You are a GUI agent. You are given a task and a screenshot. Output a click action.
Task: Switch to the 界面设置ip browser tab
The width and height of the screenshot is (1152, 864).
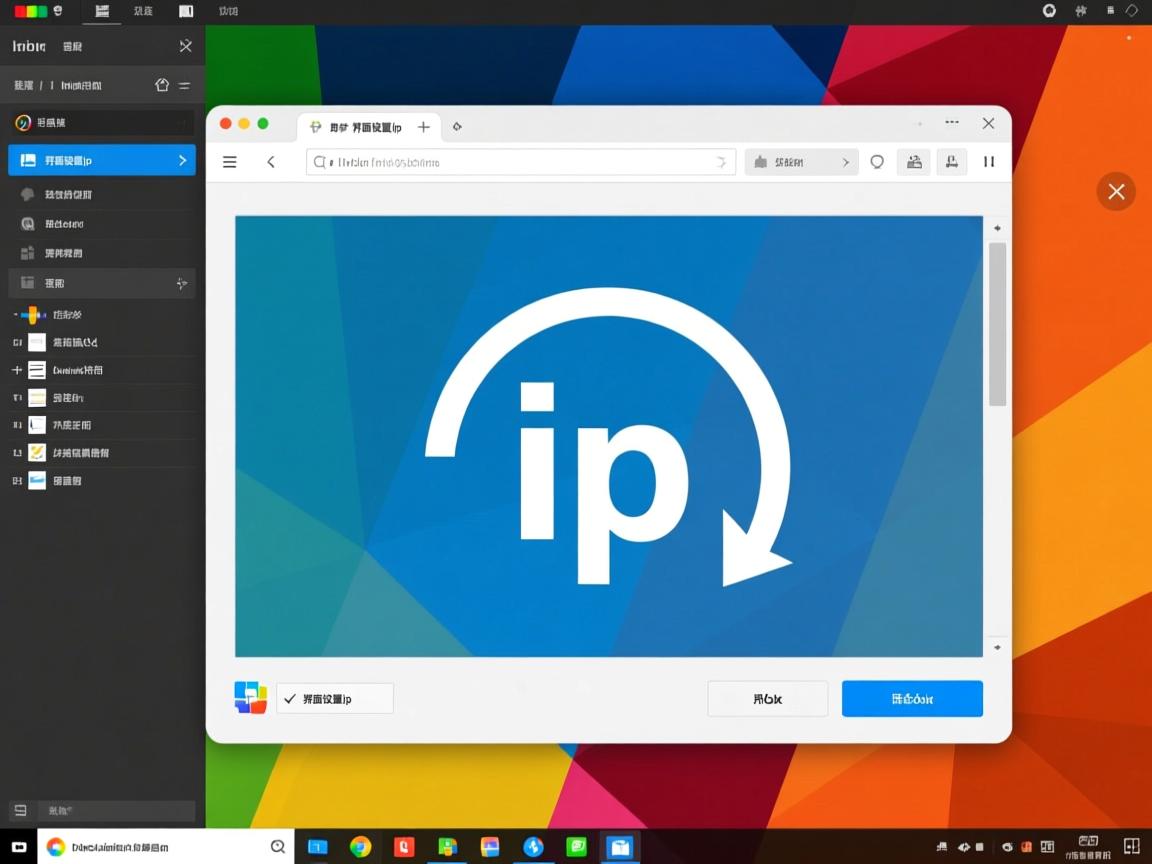360,127
